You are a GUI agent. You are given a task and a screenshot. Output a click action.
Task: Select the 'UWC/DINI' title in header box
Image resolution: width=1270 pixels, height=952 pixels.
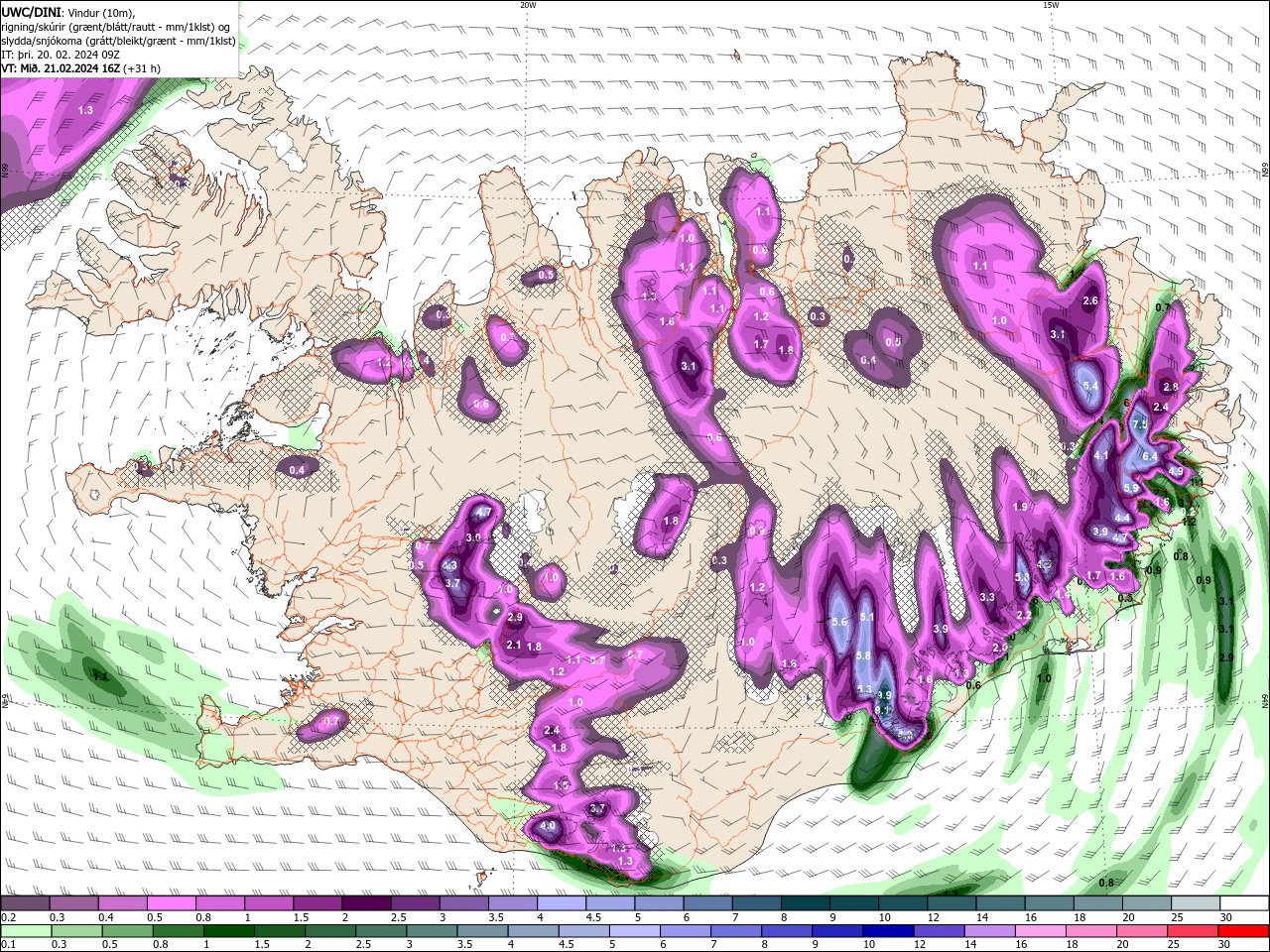29,12
